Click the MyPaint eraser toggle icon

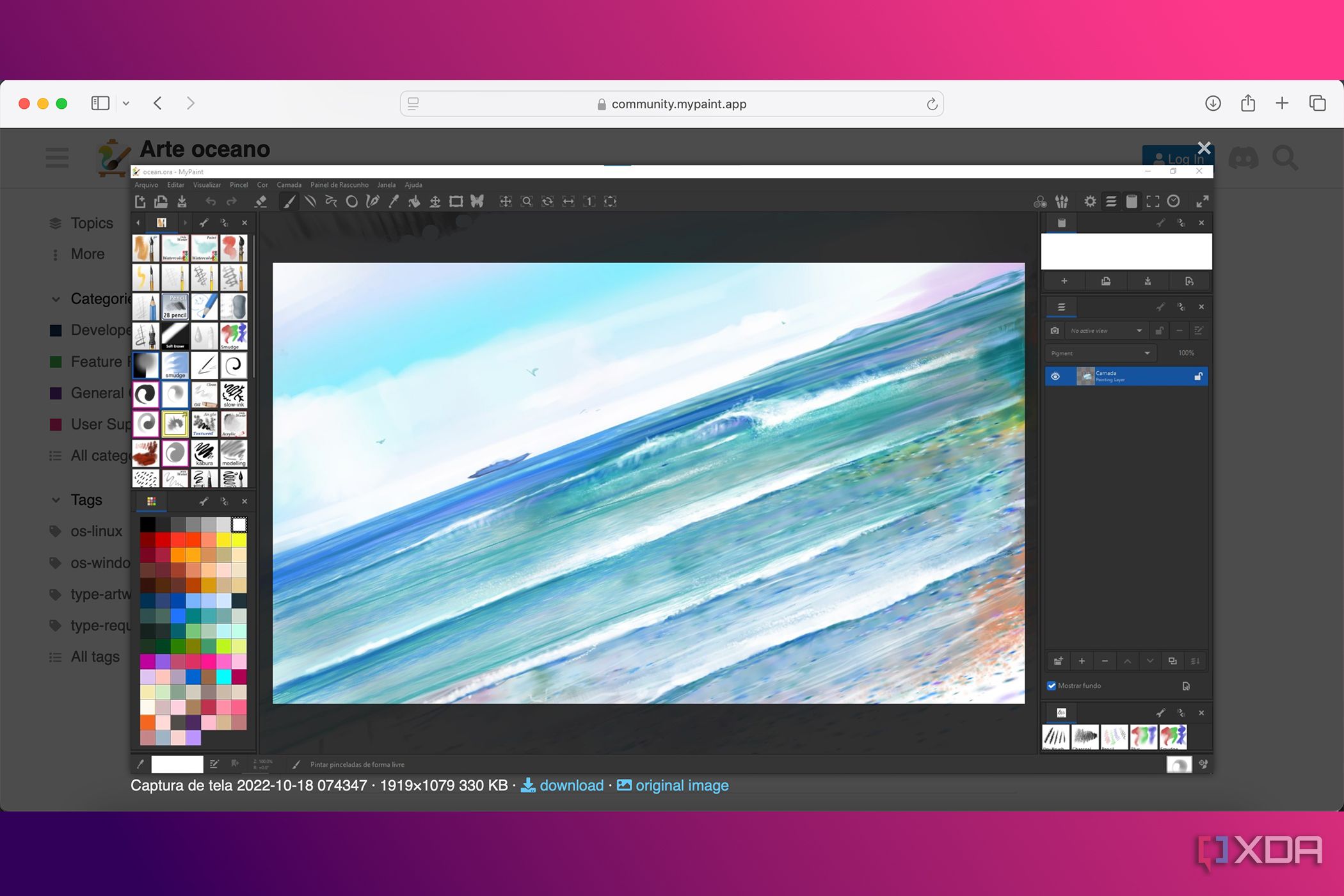click(x=260, y=202)
